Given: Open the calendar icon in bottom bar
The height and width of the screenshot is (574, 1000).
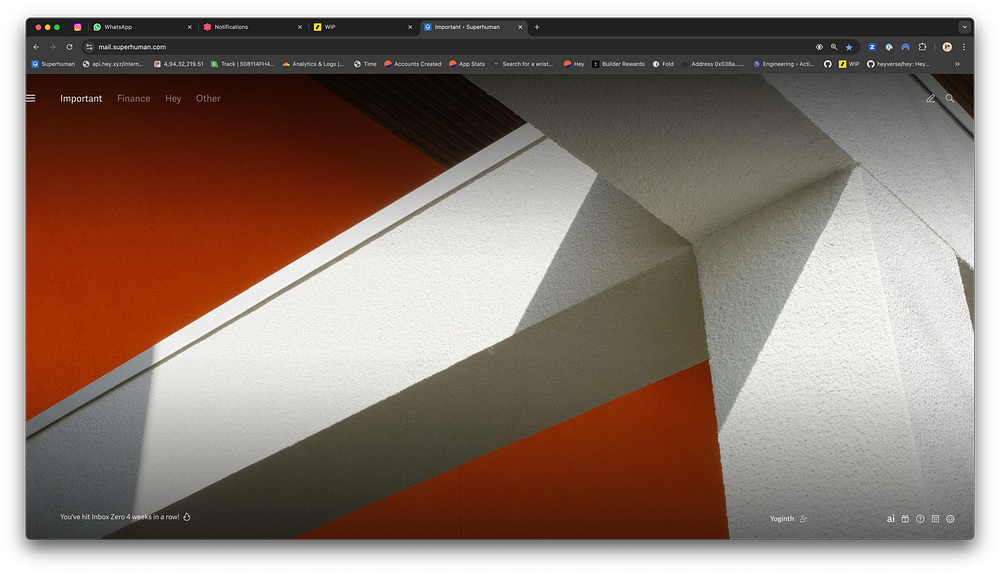Looking at the screenshot, I should pos(935,519).
